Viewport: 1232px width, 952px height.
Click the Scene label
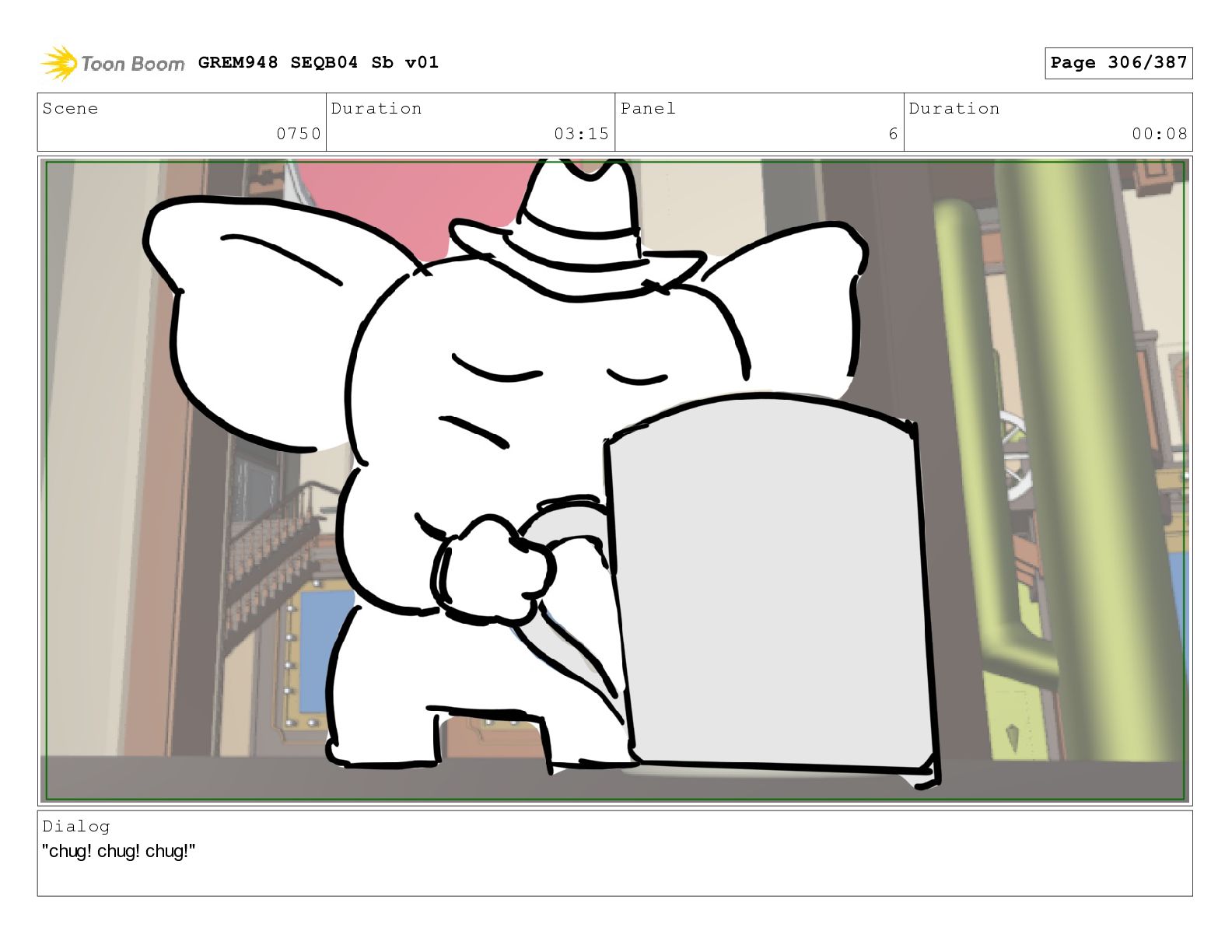coord(70,108)
